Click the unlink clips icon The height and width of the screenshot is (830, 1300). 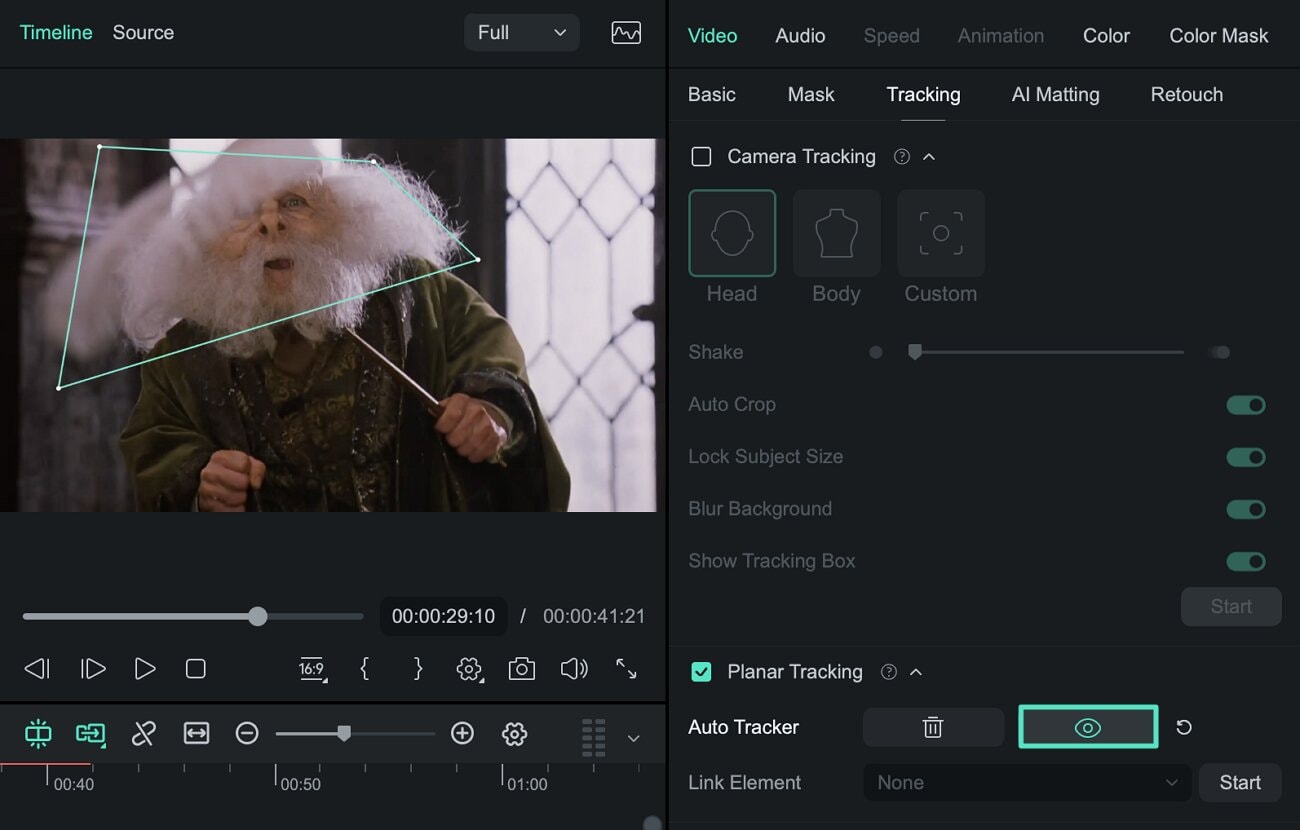pos(143,734)
